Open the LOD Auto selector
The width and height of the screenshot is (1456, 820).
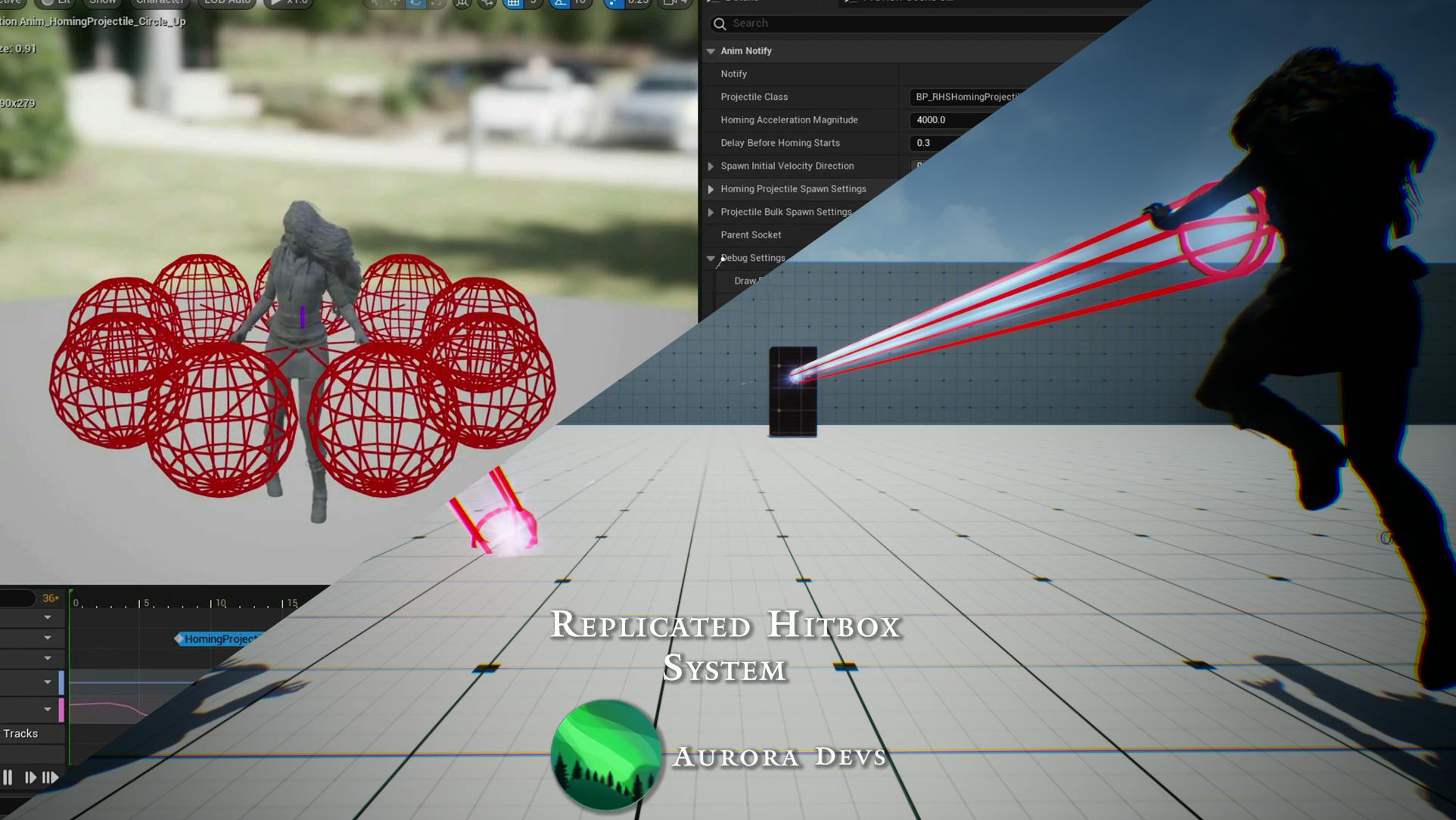pos(226,2)
